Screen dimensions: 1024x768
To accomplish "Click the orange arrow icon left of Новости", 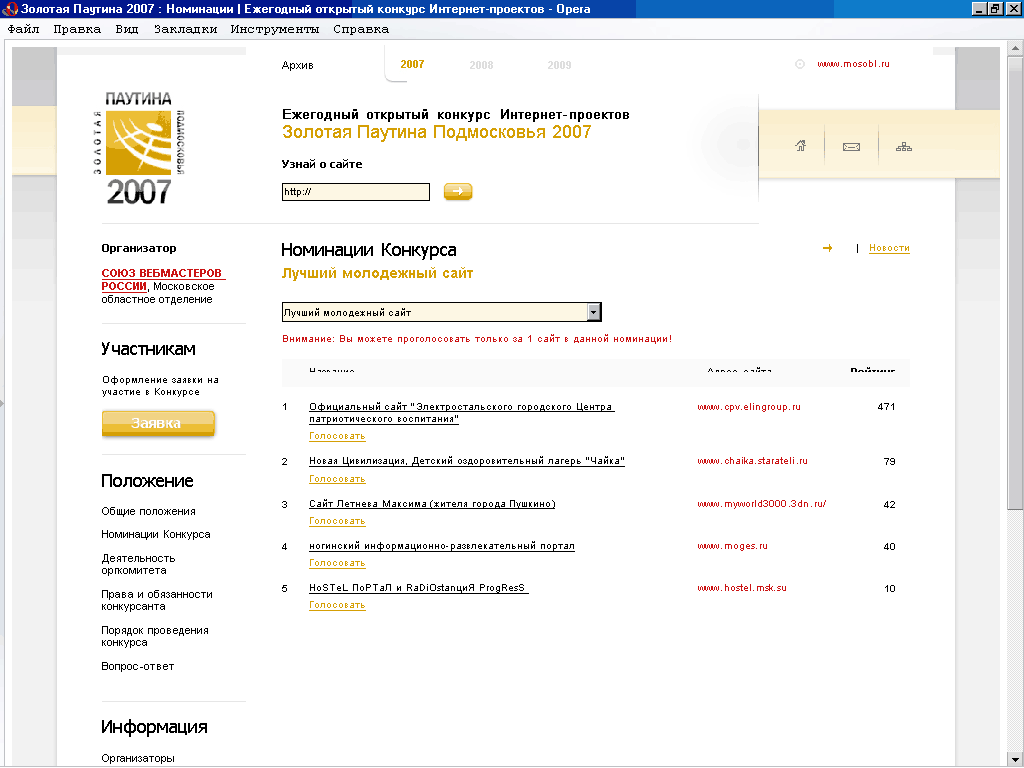I will pos(827,248).
